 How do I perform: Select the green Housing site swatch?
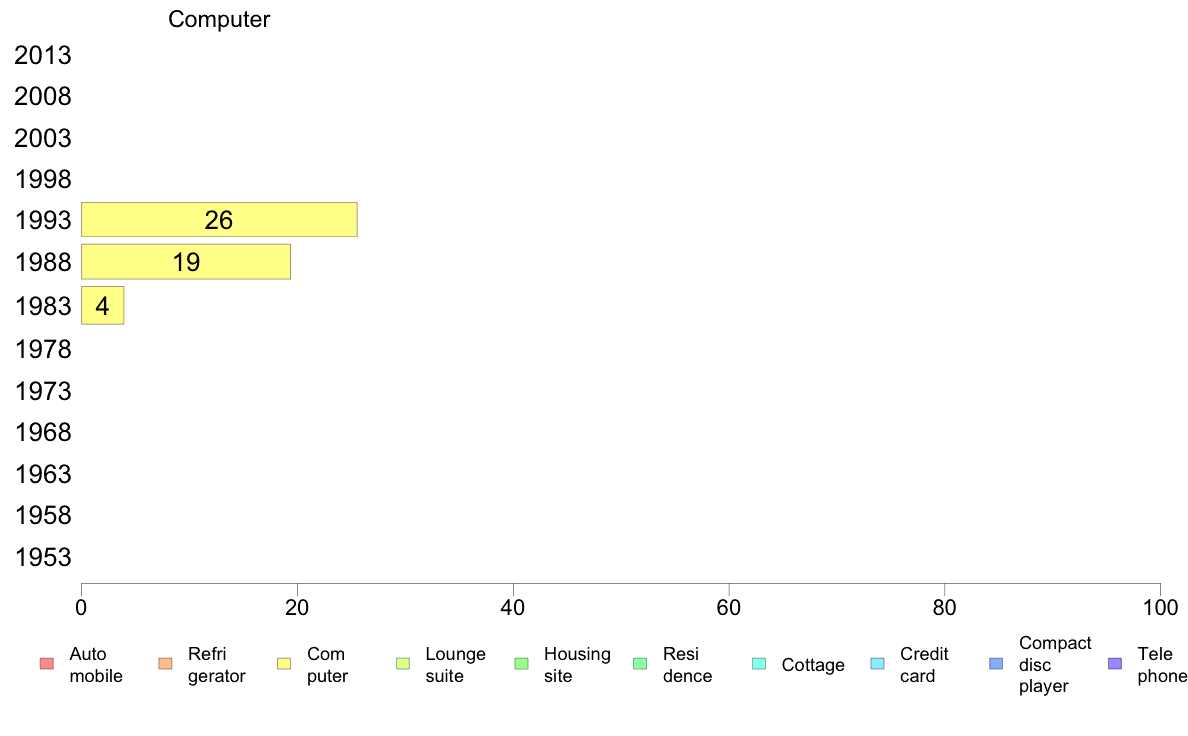tap(521, 664)
